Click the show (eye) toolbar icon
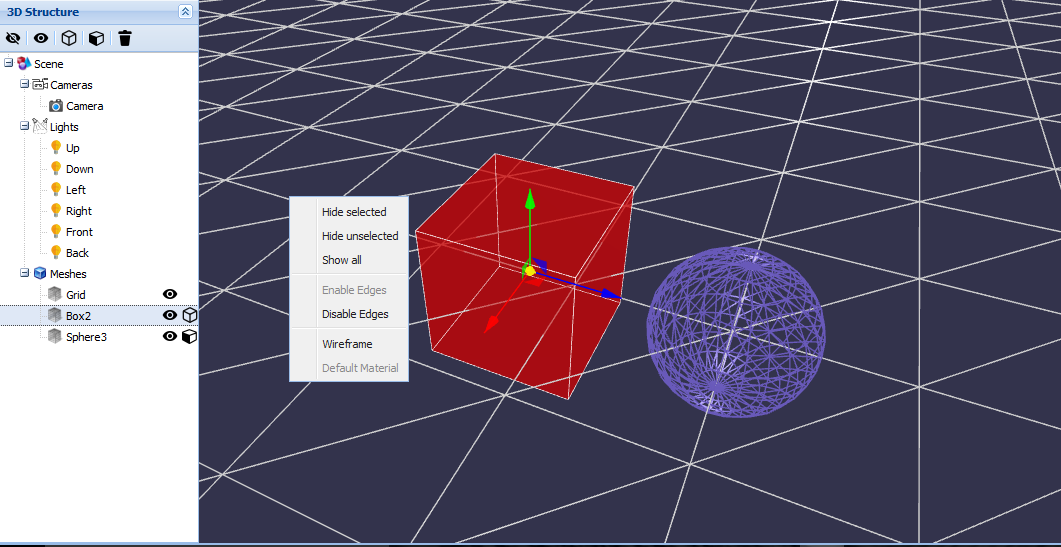Screen dimensions: 1061x547 click(x=41, y=38)
